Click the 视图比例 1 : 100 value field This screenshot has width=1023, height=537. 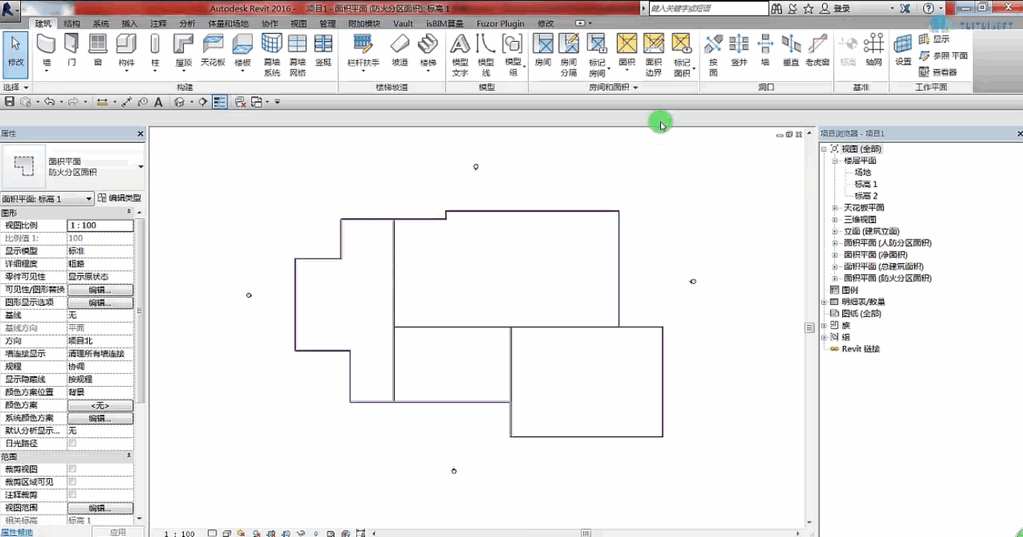click(100, 225)
